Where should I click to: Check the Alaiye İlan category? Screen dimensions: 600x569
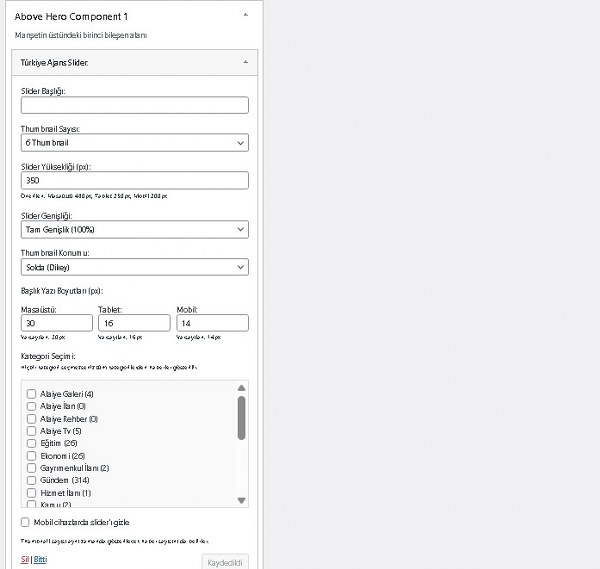(x=32, y=406)
